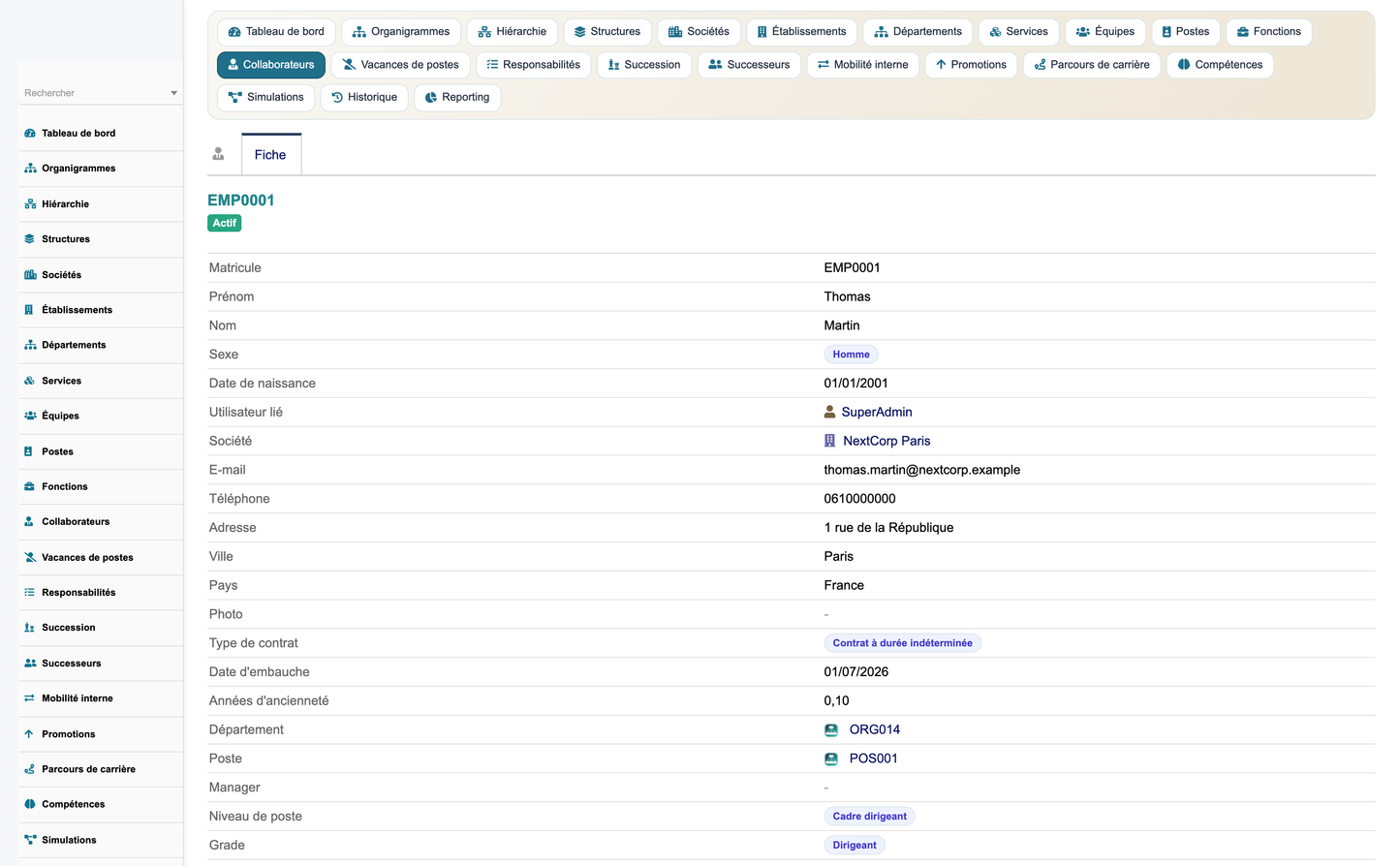Viewport: 1400px width, 866px height.
Task: Go to Hiérarchie in top navigation
Action: [513, 32]
